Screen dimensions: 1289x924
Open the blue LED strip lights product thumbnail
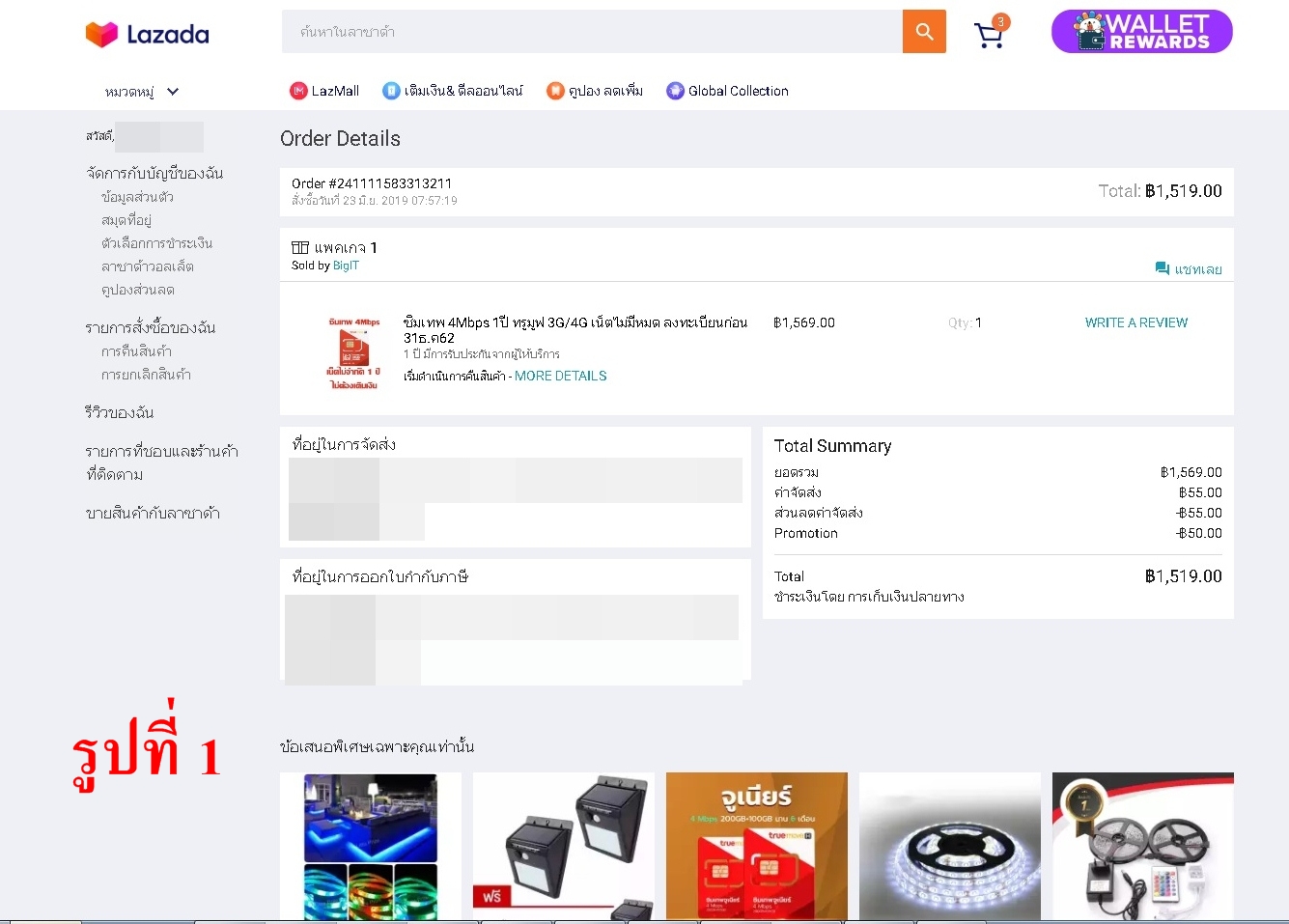(371, 846)
